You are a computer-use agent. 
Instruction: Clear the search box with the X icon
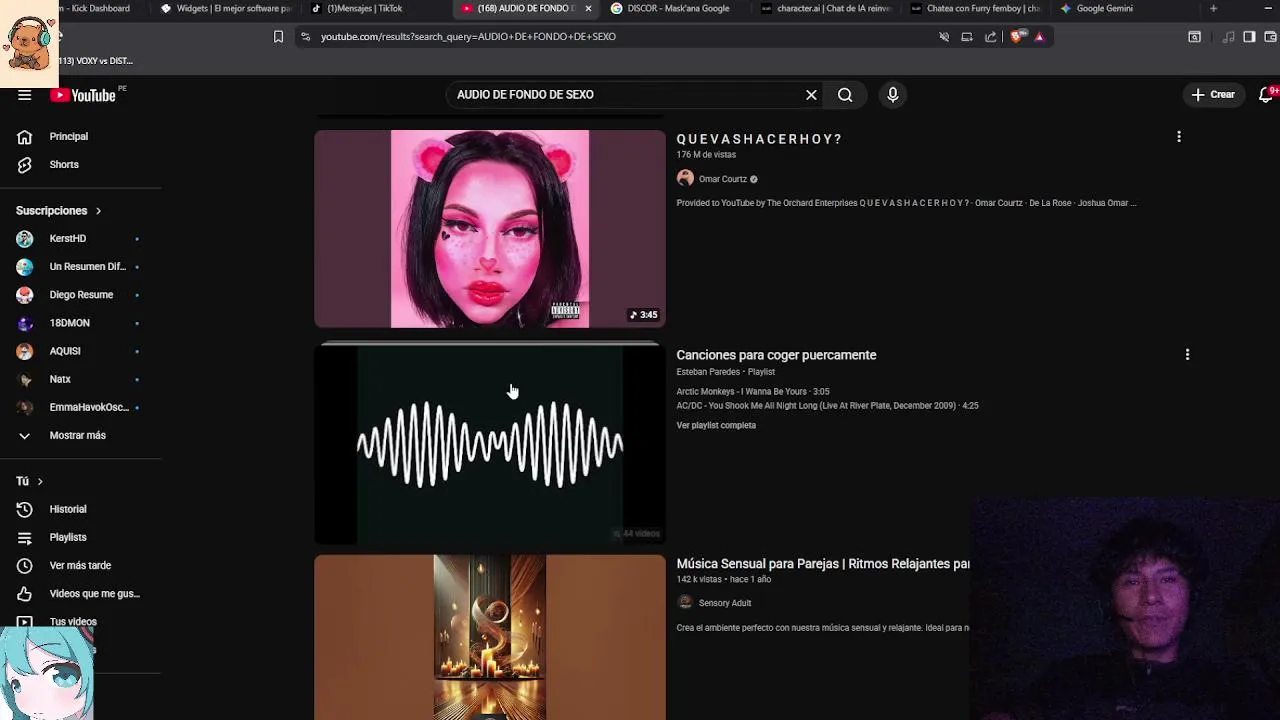(811, 95)
